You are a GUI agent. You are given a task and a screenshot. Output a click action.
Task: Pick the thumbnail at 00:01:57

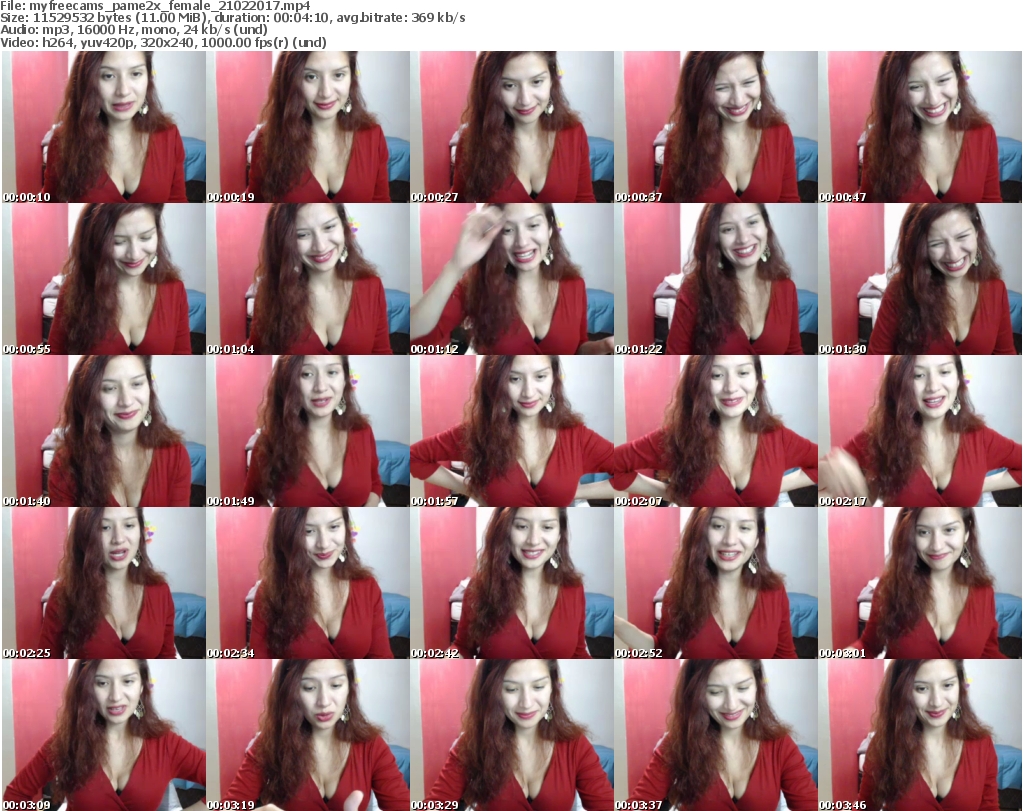pos(512,431)
